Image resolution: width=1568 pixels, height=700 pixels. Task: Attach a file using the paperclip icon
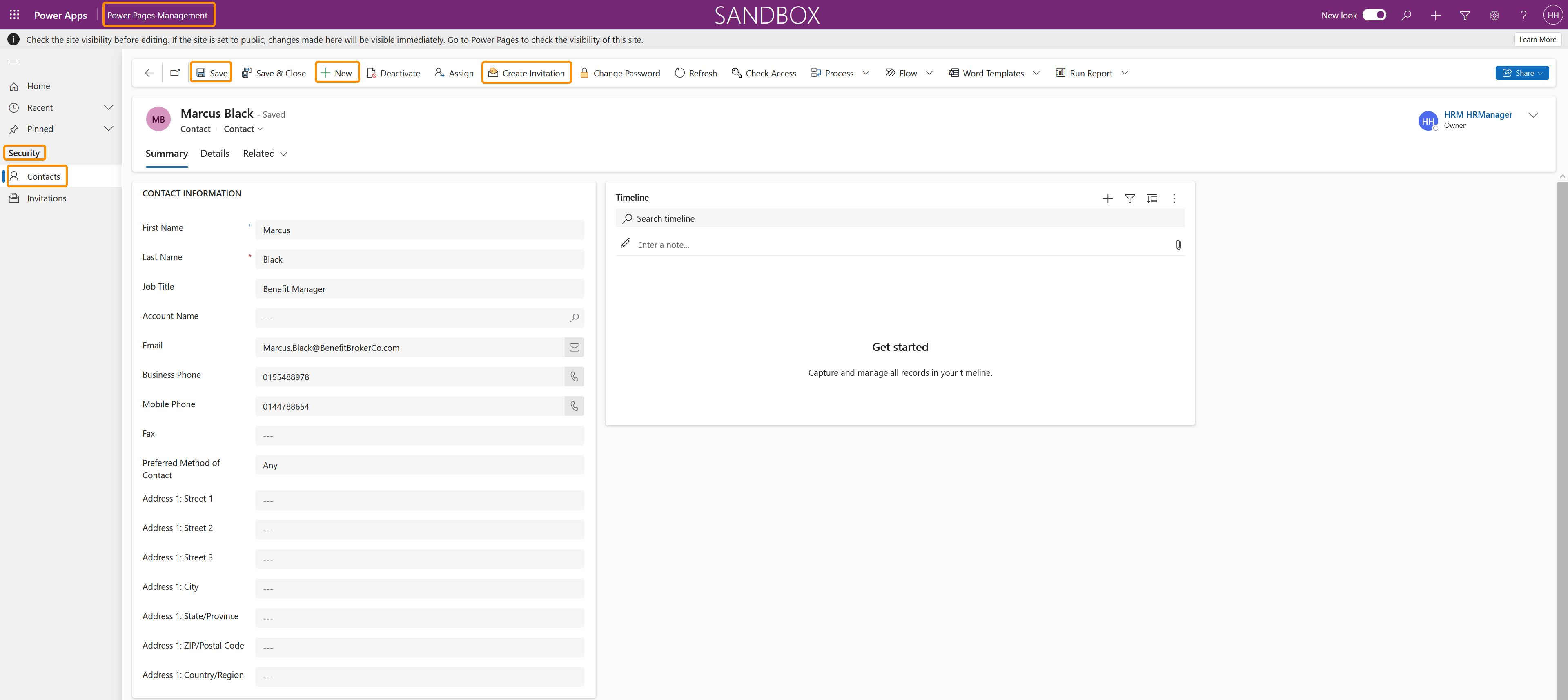1178,245
